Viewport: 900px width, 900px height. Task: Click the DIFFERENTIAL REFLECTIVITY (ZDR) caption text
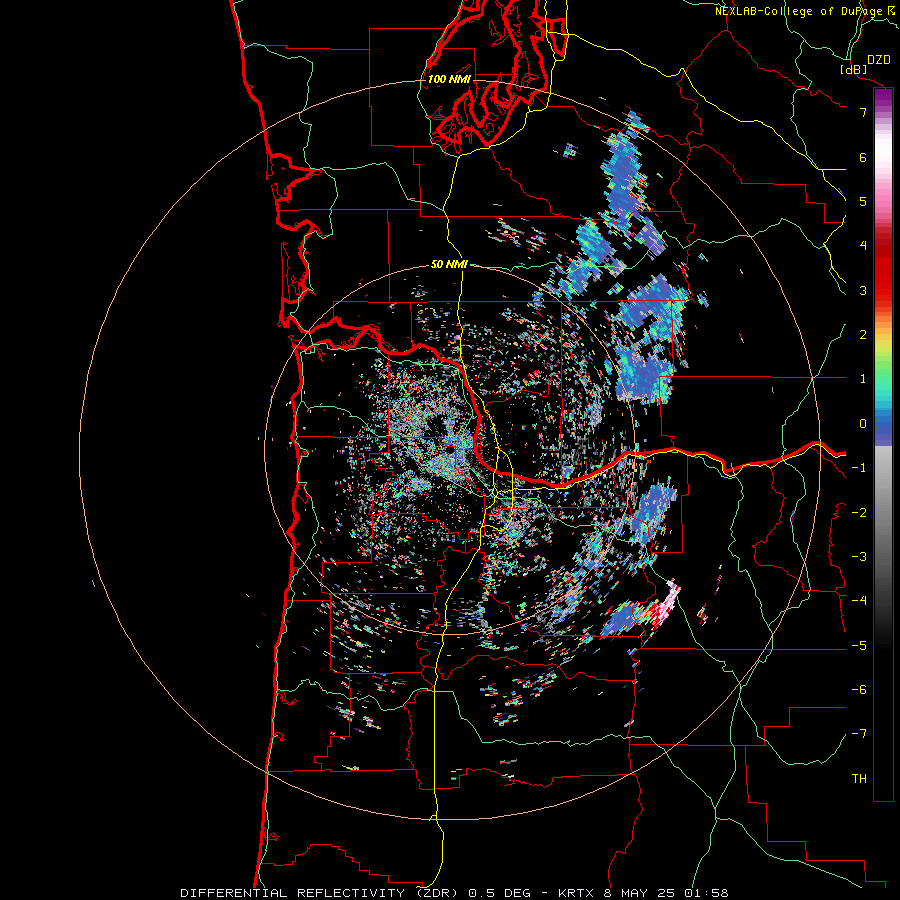click(319, 893)
